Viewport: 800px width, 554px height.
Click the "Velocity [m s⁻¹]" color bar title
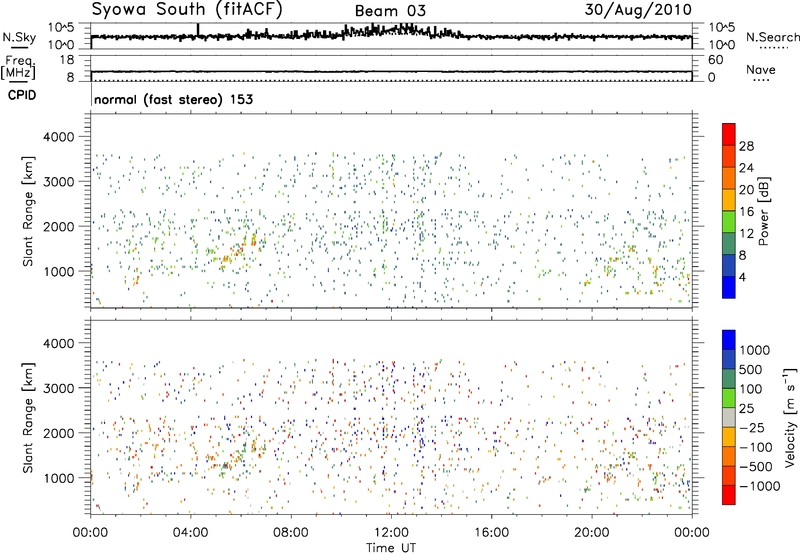[x=790, y=417]
